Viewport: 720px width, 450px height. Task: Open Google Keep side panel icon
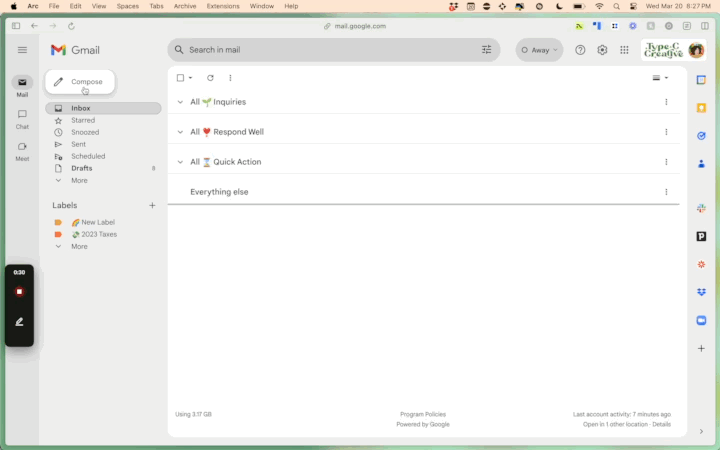click(701, 108)
